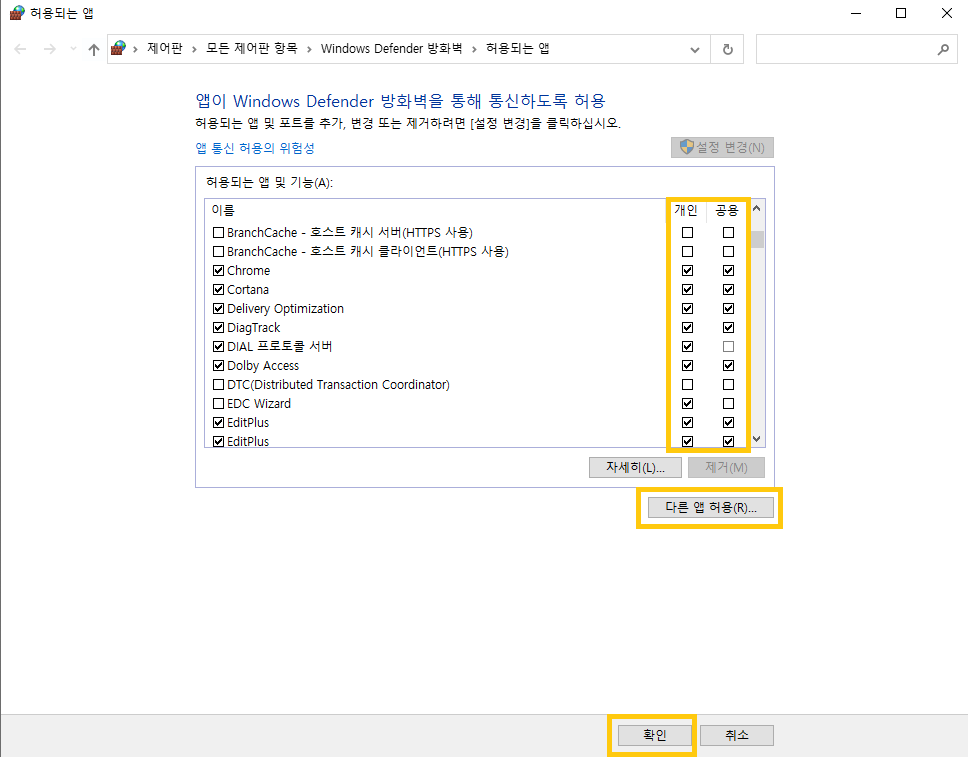The width and height of the screenshot is (968, 757).
Task: Click 공용 column header
Action: coord(727,211)
